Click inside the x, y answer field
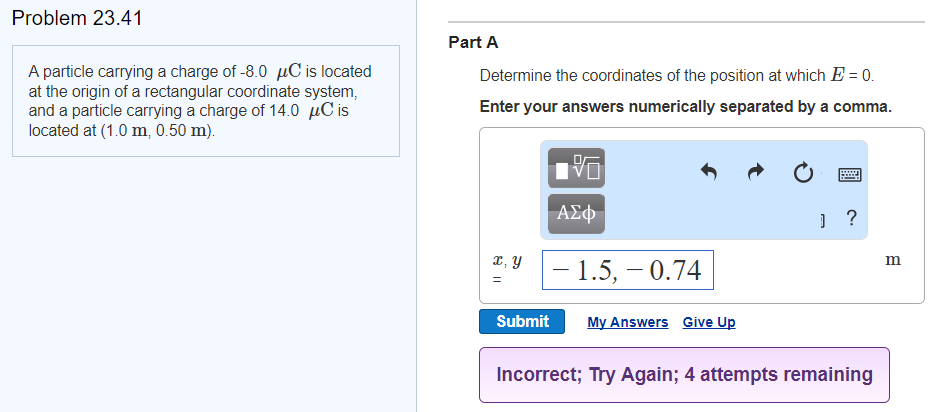Screen dimensions: 937x412 click(x=627, y=270)
